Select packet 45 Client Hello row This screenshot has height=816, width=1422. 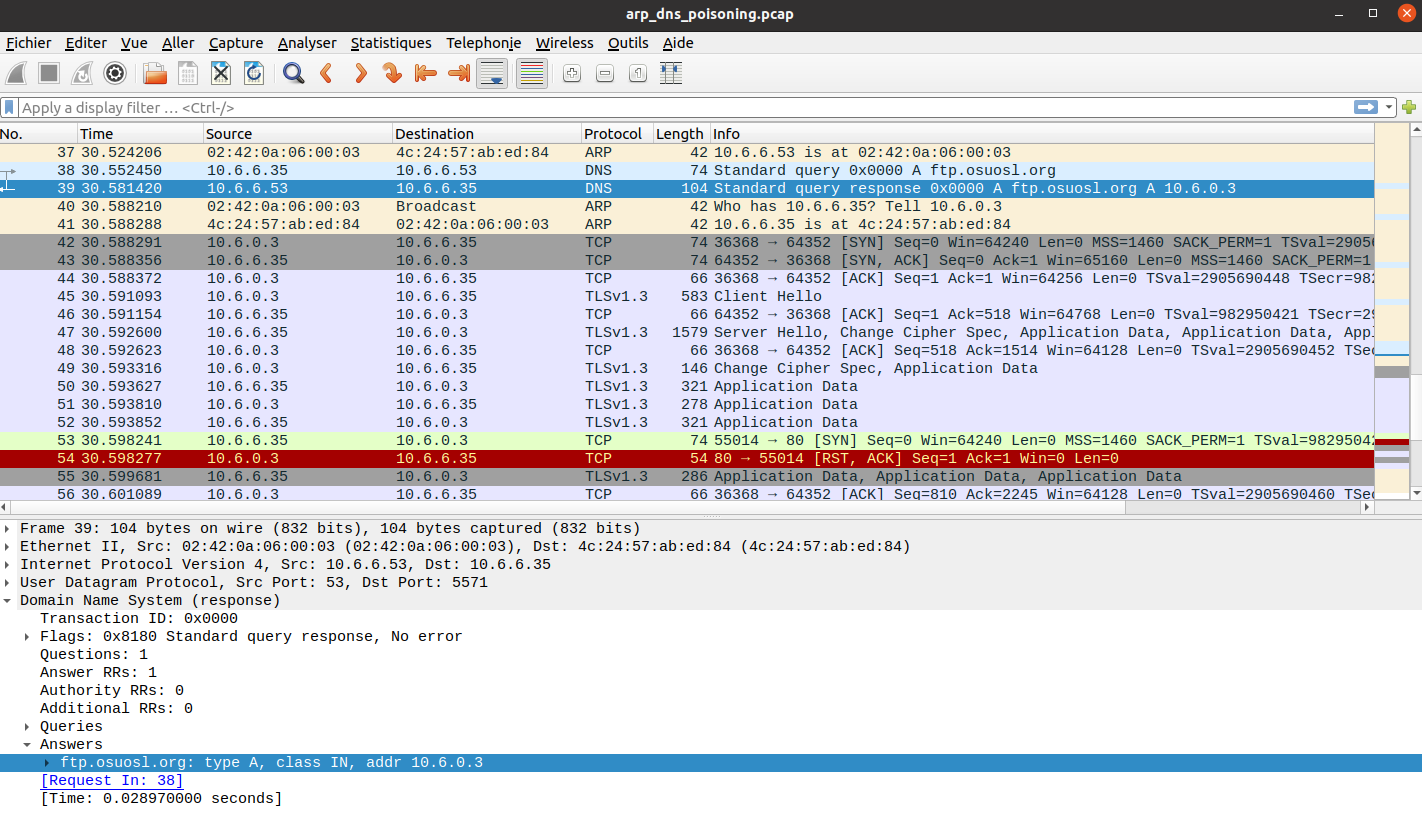pyautogui.click(x=687, y=297)
